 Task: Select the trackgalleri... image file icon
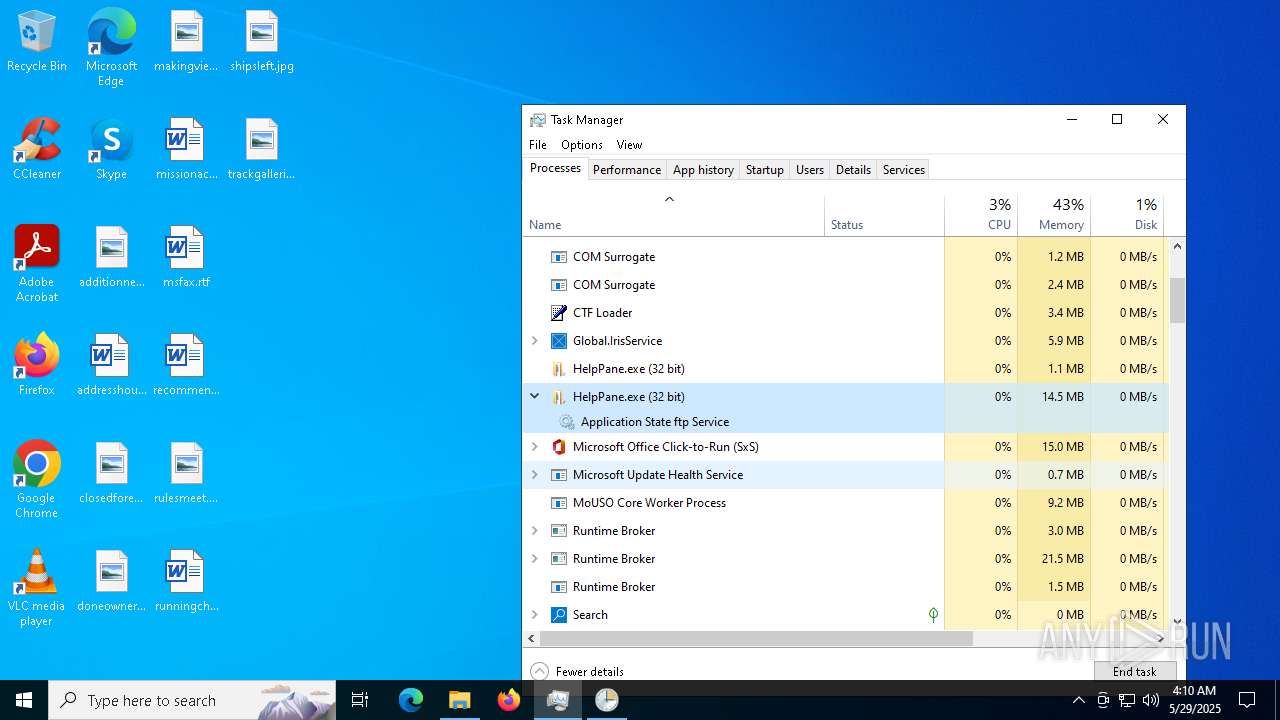pyautogui.click(x=262, y=150)
